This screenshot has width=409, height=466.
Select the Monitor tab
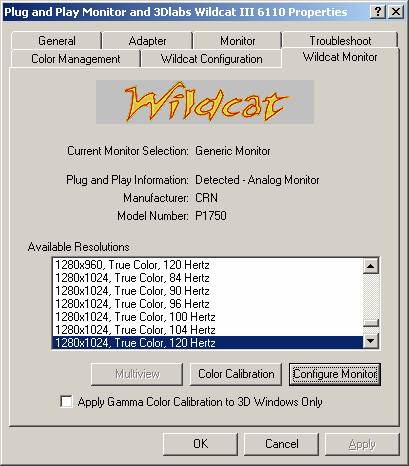coord(237,41)
